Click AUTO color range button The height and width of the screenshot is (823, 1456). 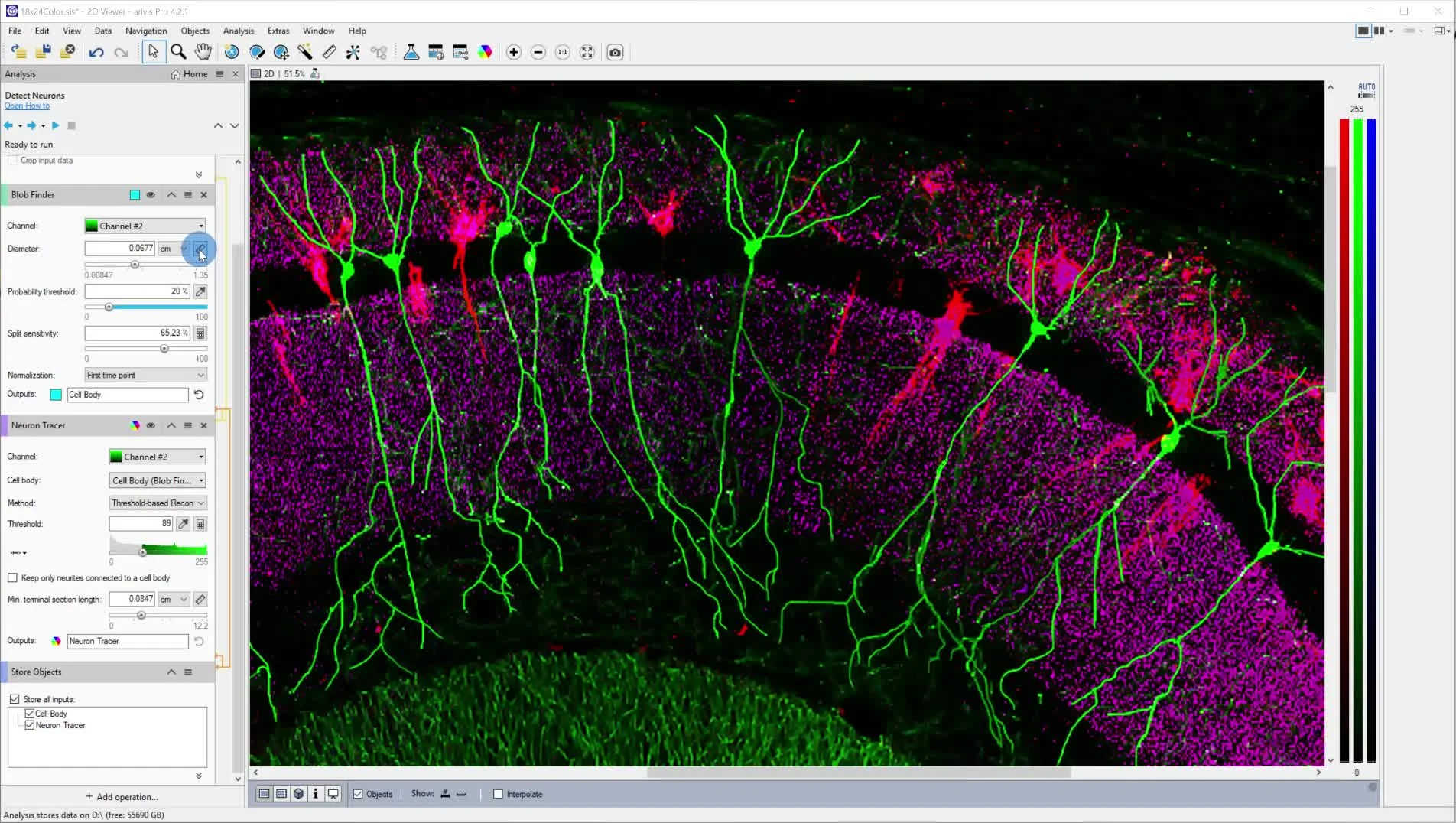click(x=1367, y=90)
